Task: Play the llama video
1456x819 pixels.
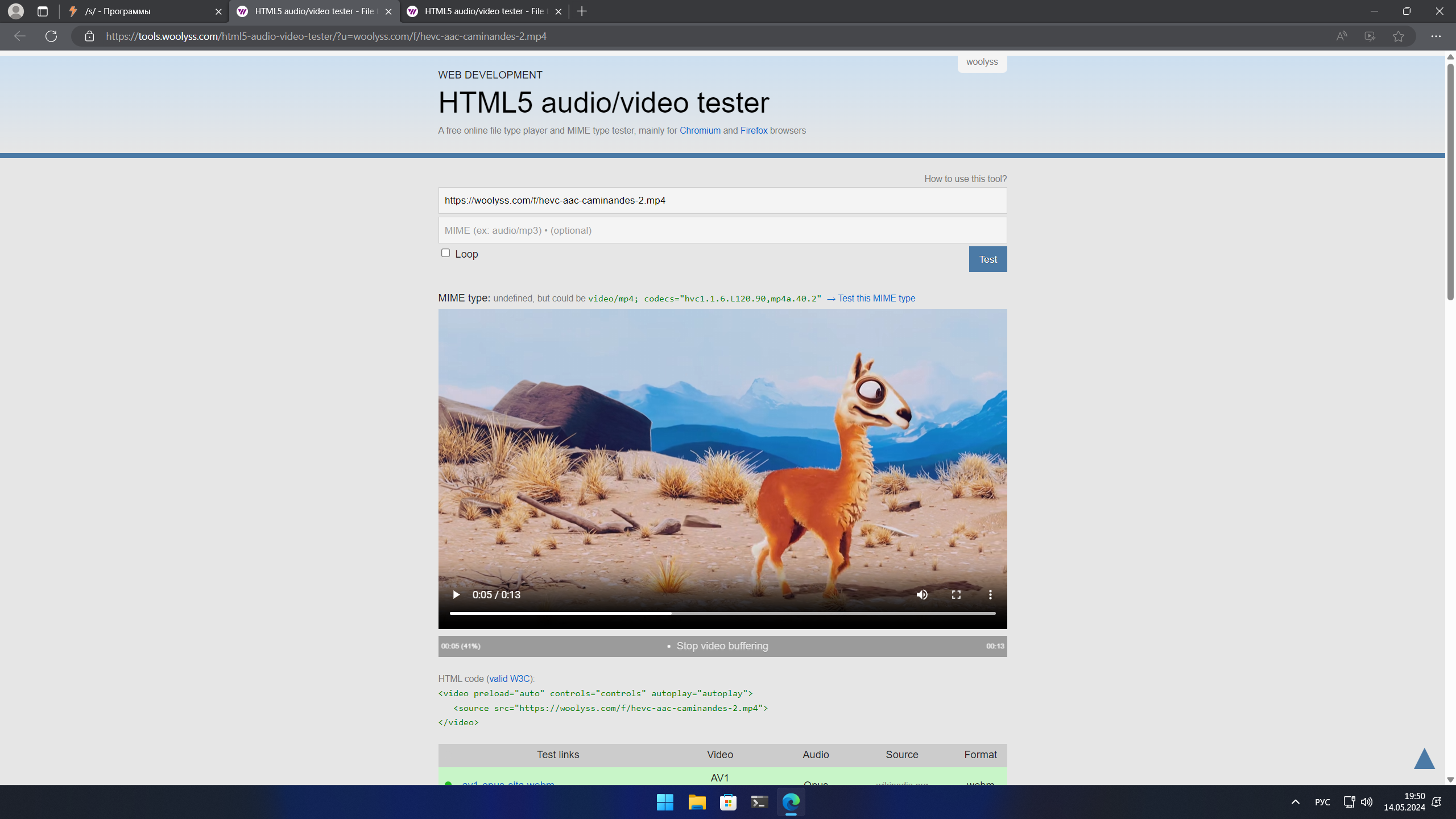Action: pyautogui.click(x=456, y=594)
